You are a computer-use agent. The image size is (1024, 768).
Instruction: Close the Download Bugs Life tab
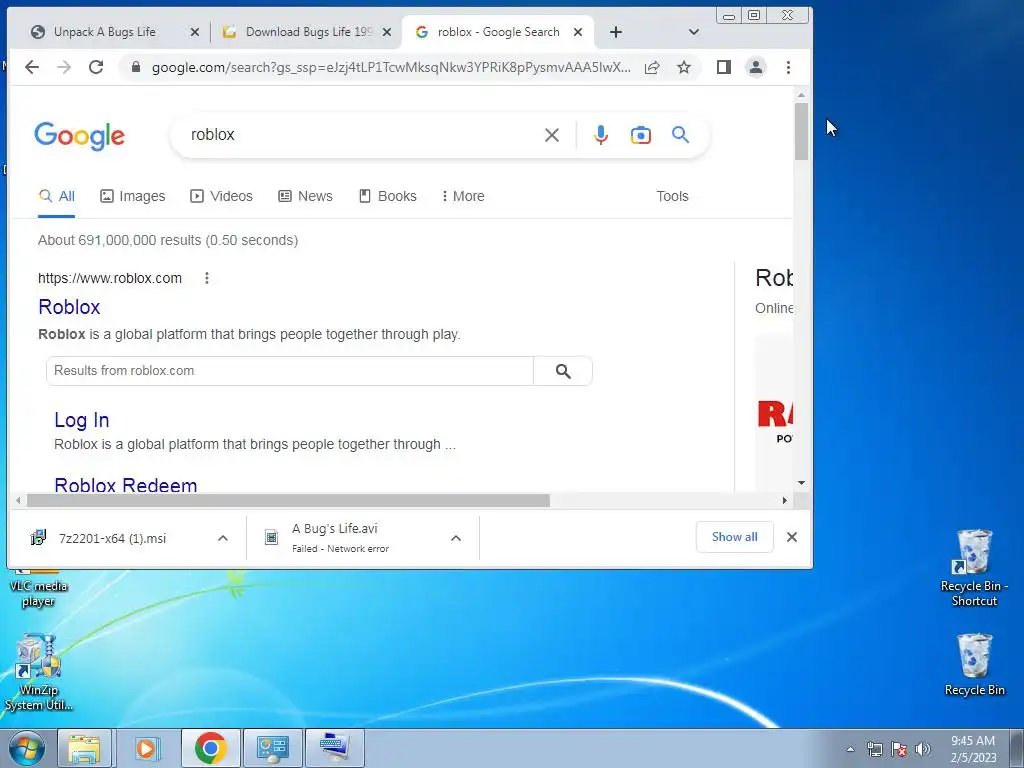[x=387, y=32]
